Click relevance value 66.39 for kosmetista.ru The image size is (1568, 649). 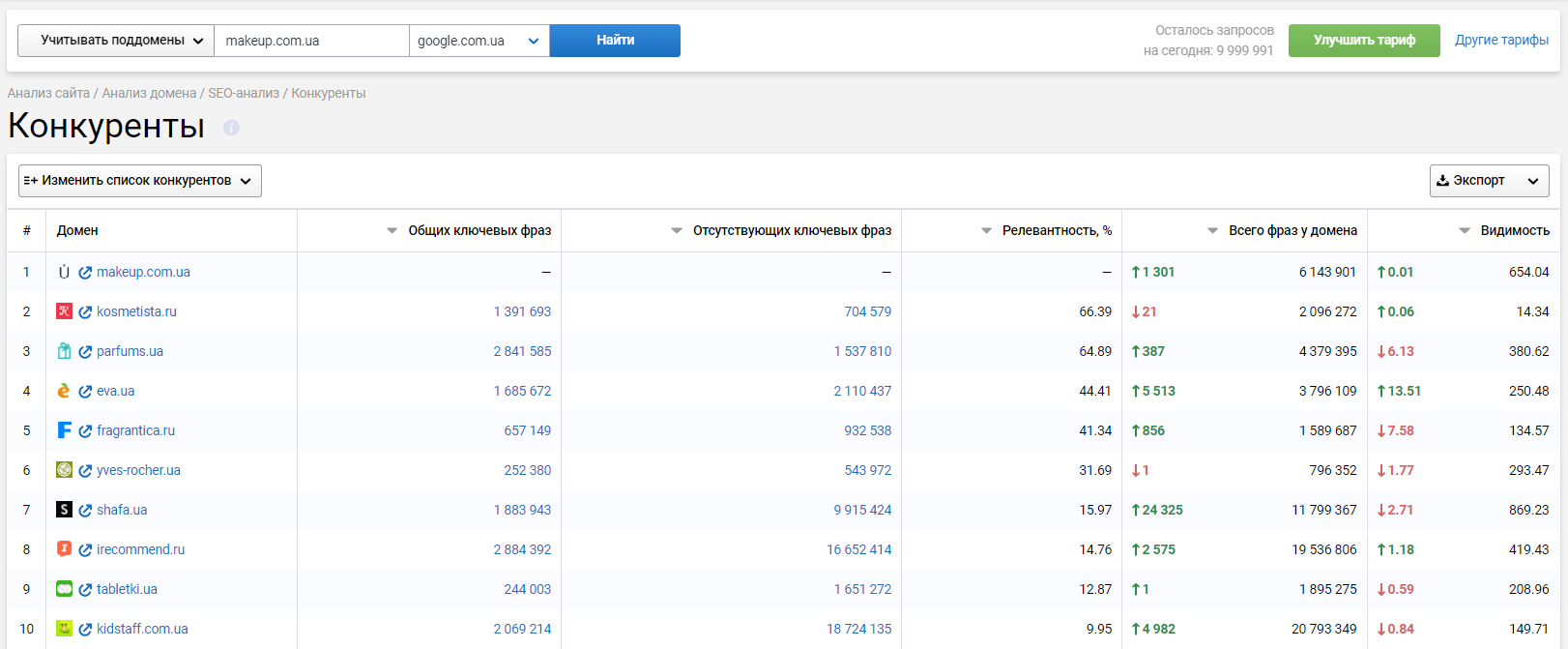click(x=1095, y=311)
